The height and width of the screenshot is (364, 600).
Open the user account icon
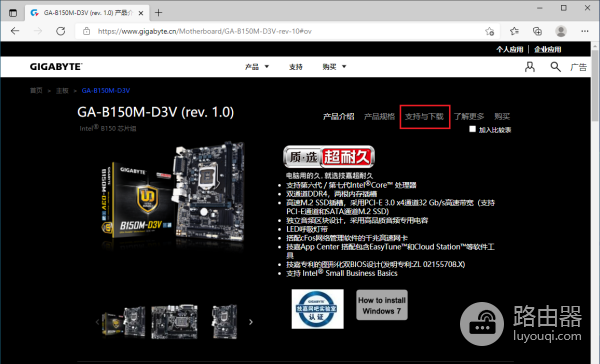(x=530, y=67)
